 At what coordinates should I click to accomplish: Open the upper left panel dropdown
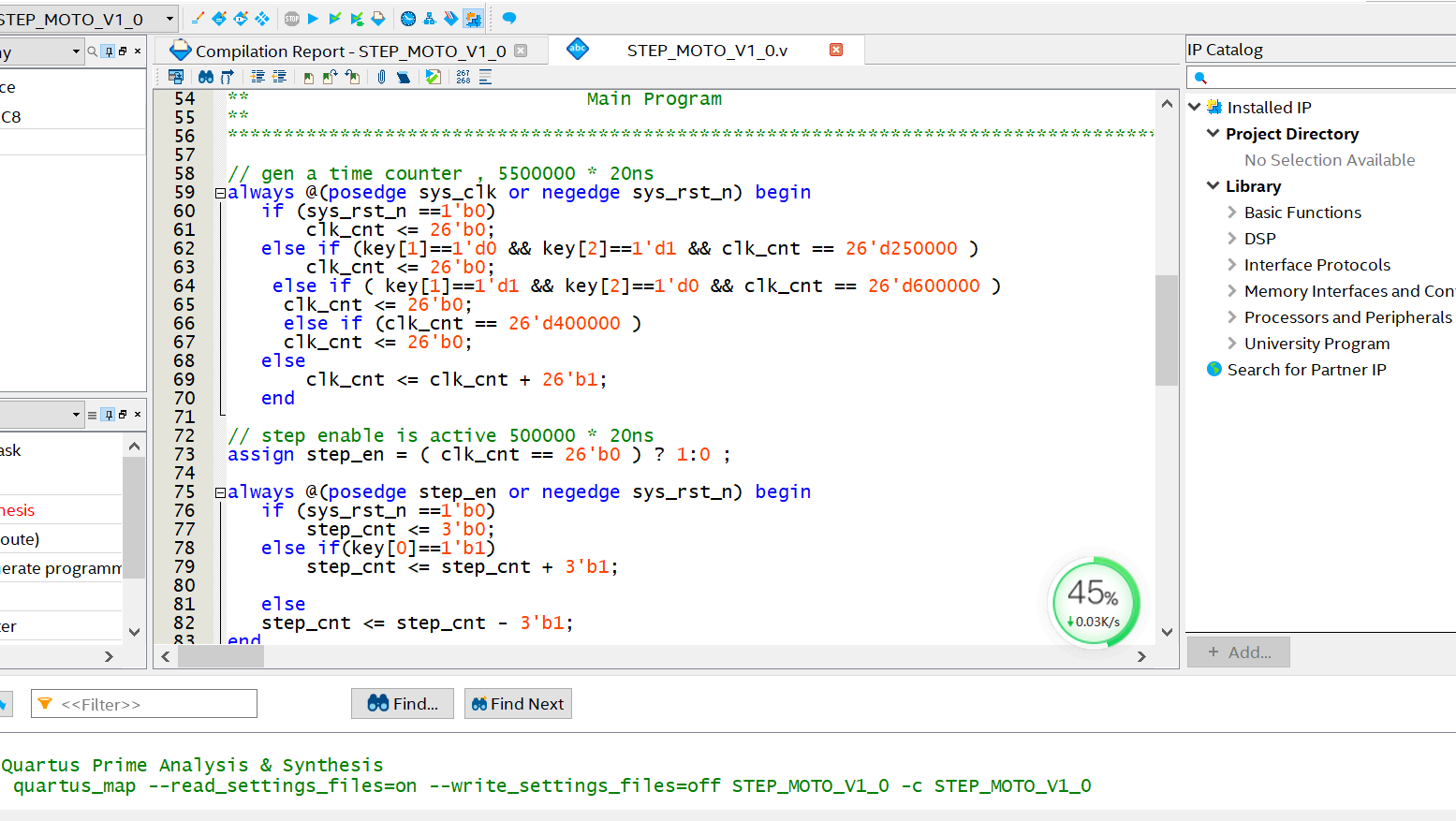[77, 51]
